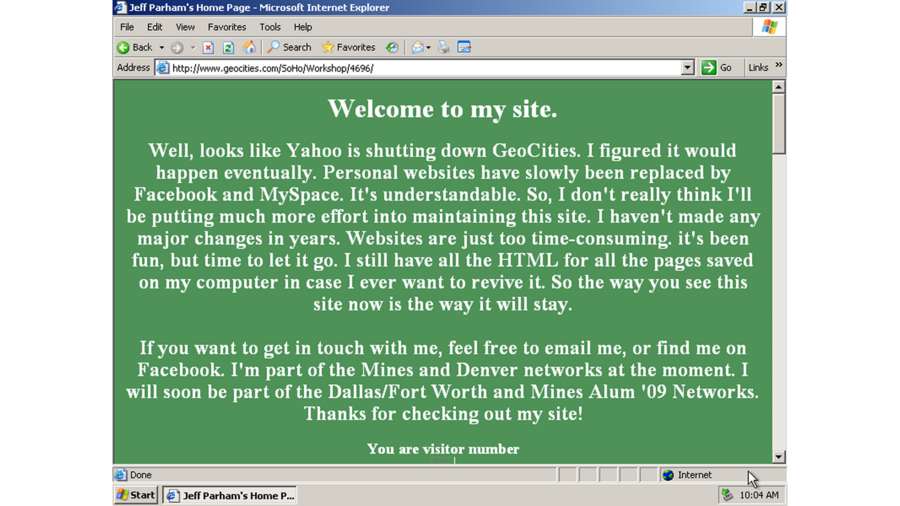Open the Search pane
Image resolution: width=900 pixels, height=506 pixels.
[289, 48]
